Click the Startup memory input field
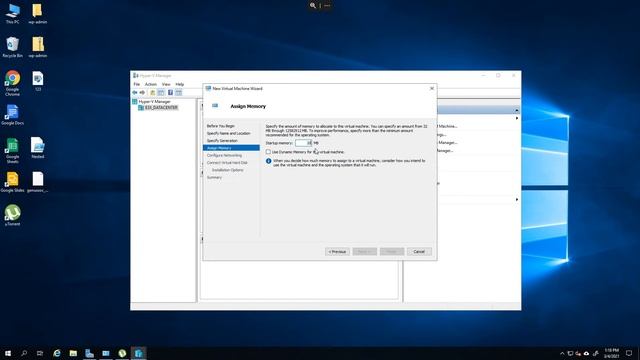Image resolution: width=640 pixels, height=360 pixels. [x=303, y=143]
